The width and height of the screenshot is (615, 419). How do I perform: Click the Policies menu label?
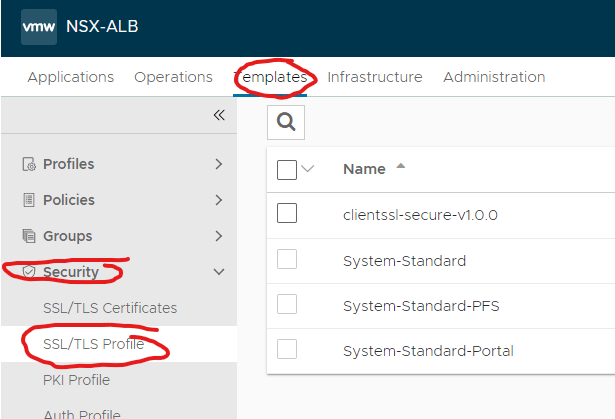tap(69, 200)
